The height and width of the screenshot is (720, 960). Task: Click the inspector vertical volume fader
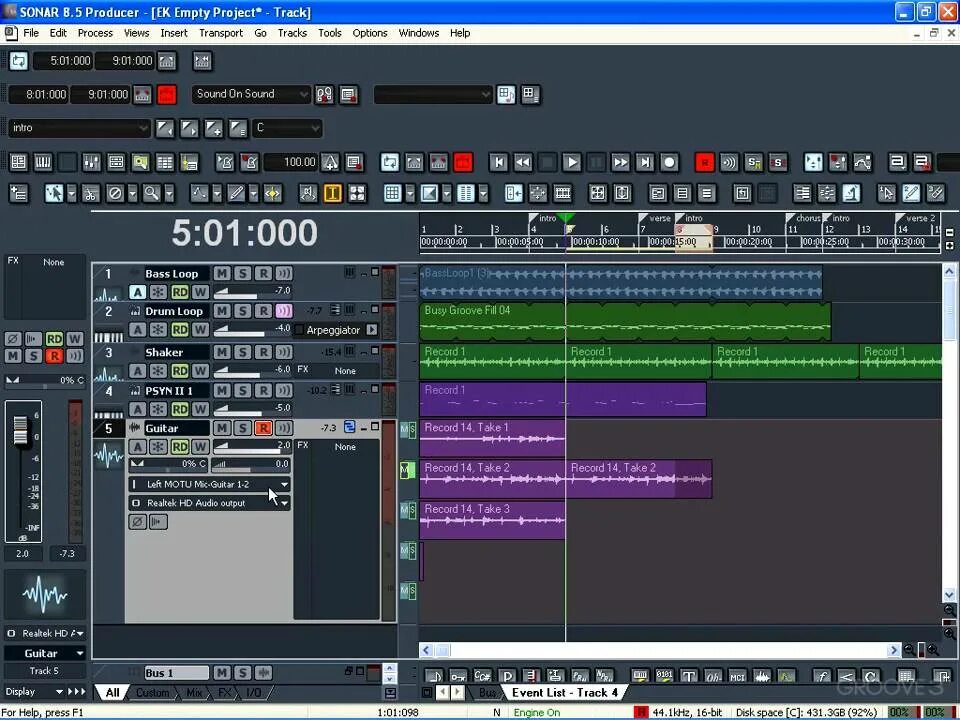(21, 429)
